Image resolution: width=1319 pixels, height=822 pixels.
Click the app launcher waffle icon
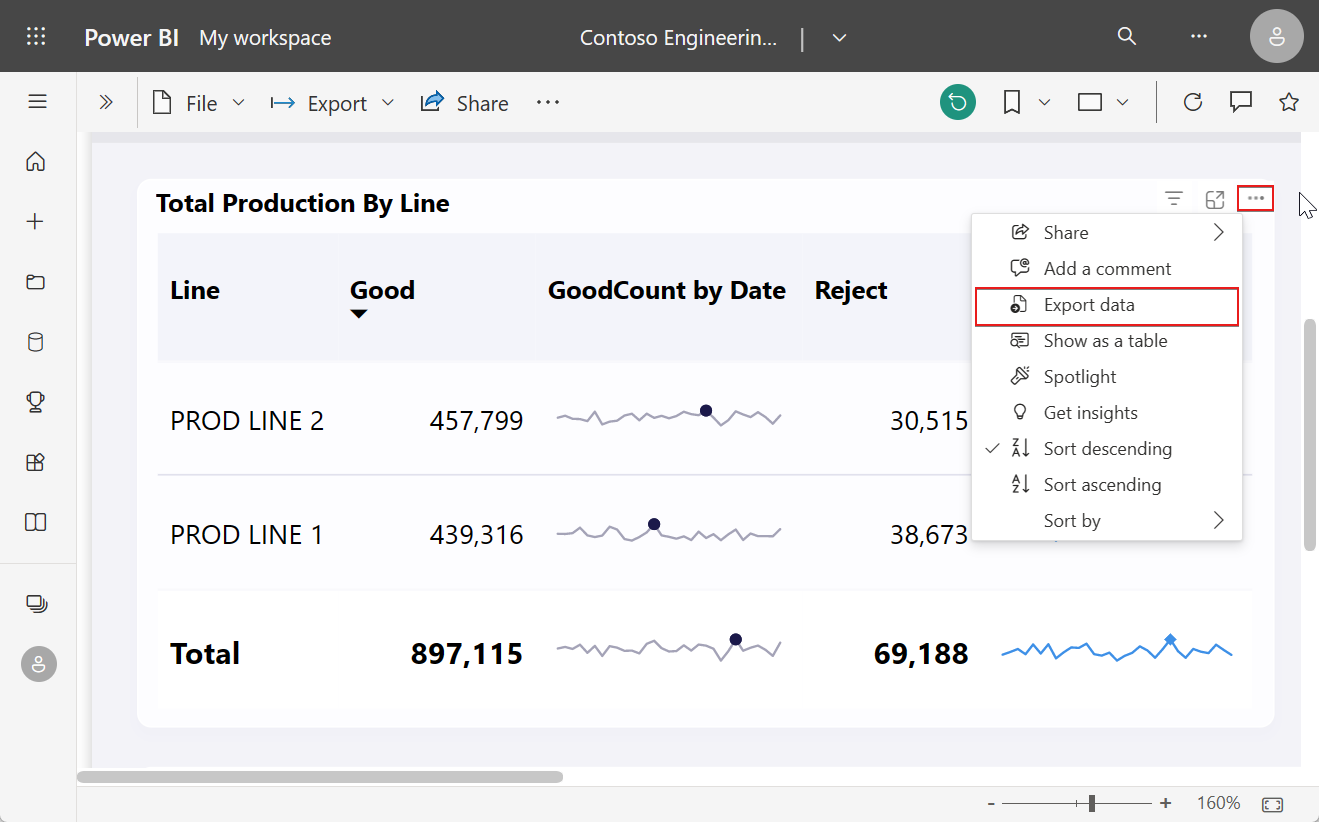(x=36, y=37)
